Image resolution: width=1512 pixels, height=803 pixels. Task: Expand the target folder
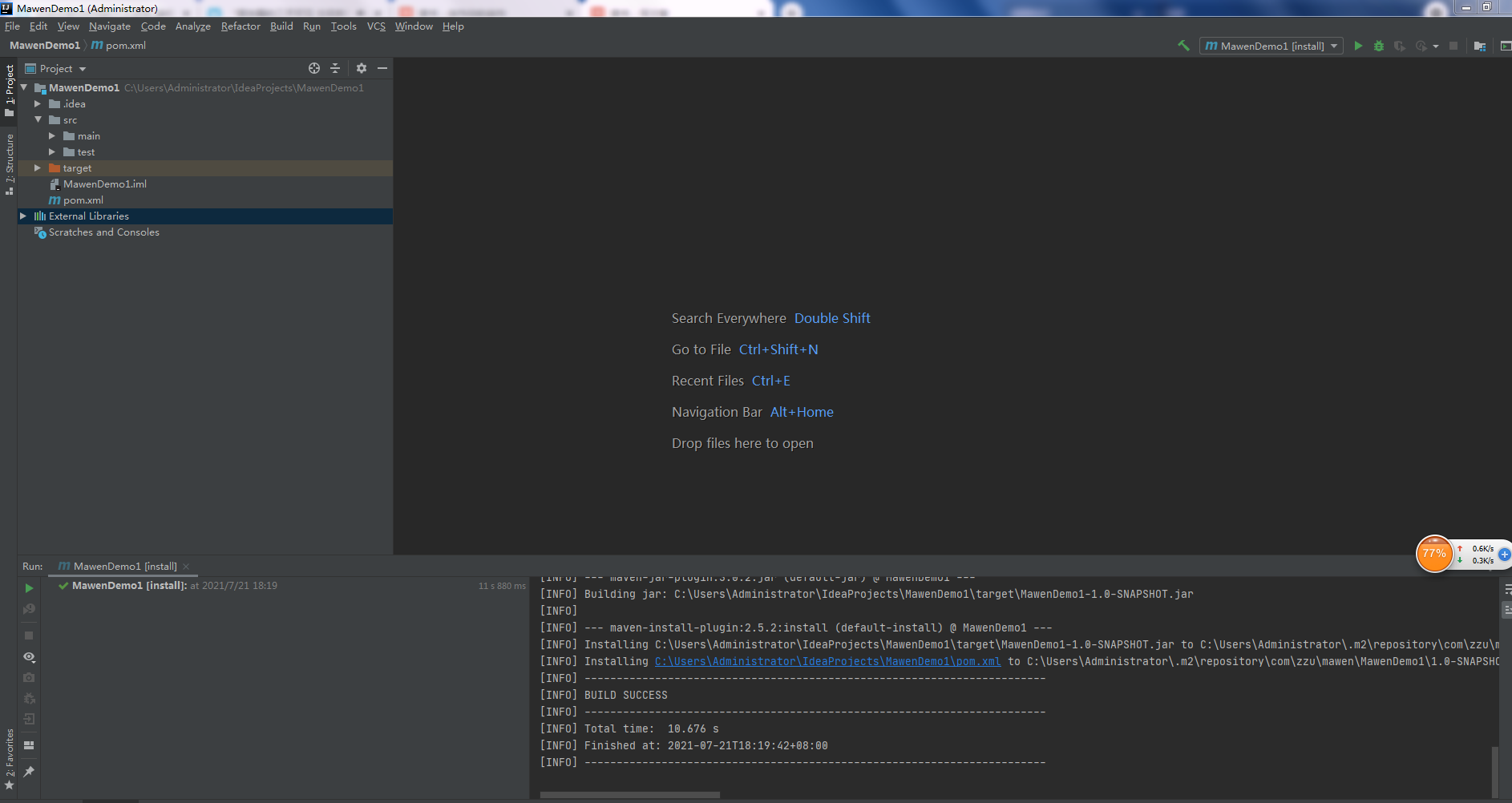click(x=38, y=167)
